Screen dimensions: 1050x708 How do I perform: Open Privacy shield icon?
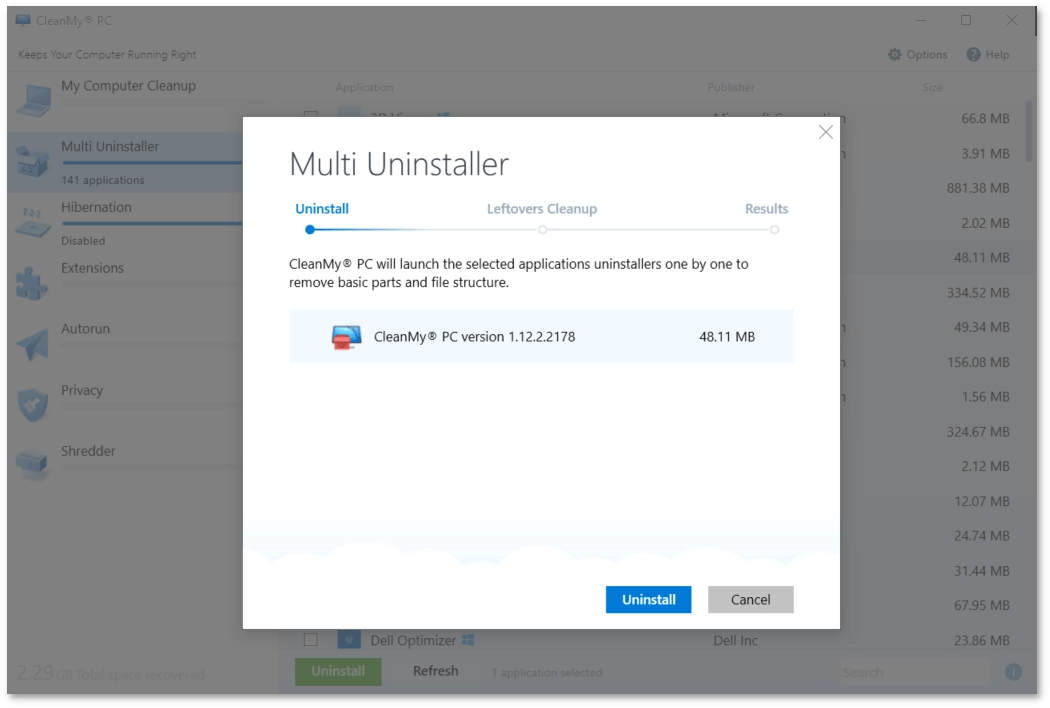coord(32,405)
